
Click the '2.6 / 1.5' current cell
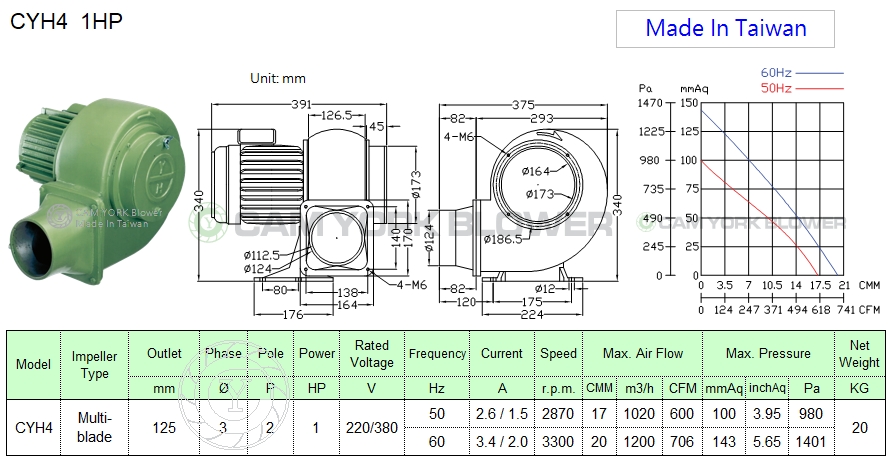[502, 414]
